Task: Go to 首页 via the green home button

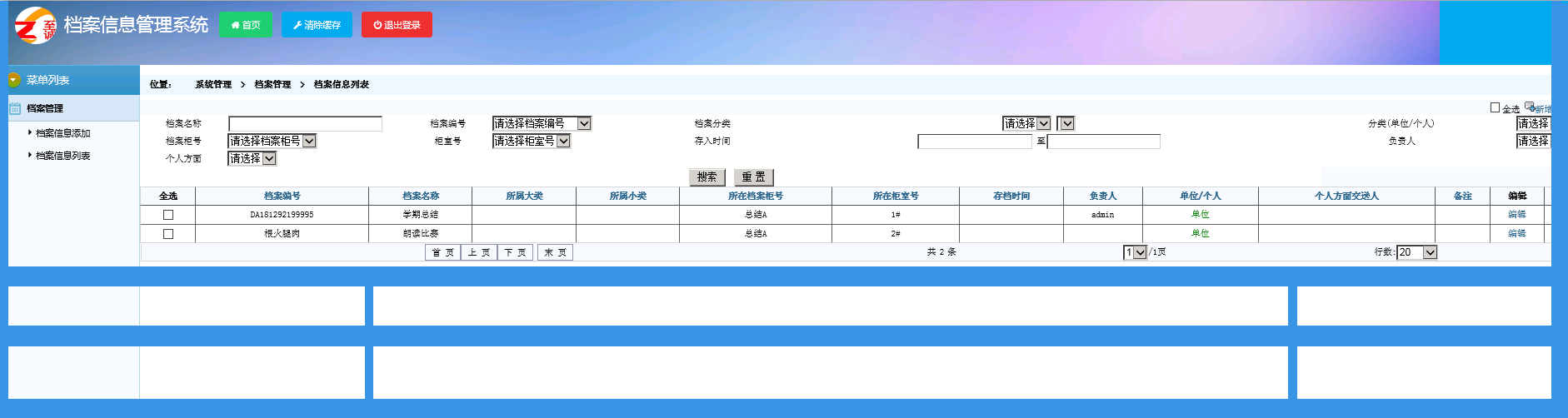Action: [x=246, y=25]
